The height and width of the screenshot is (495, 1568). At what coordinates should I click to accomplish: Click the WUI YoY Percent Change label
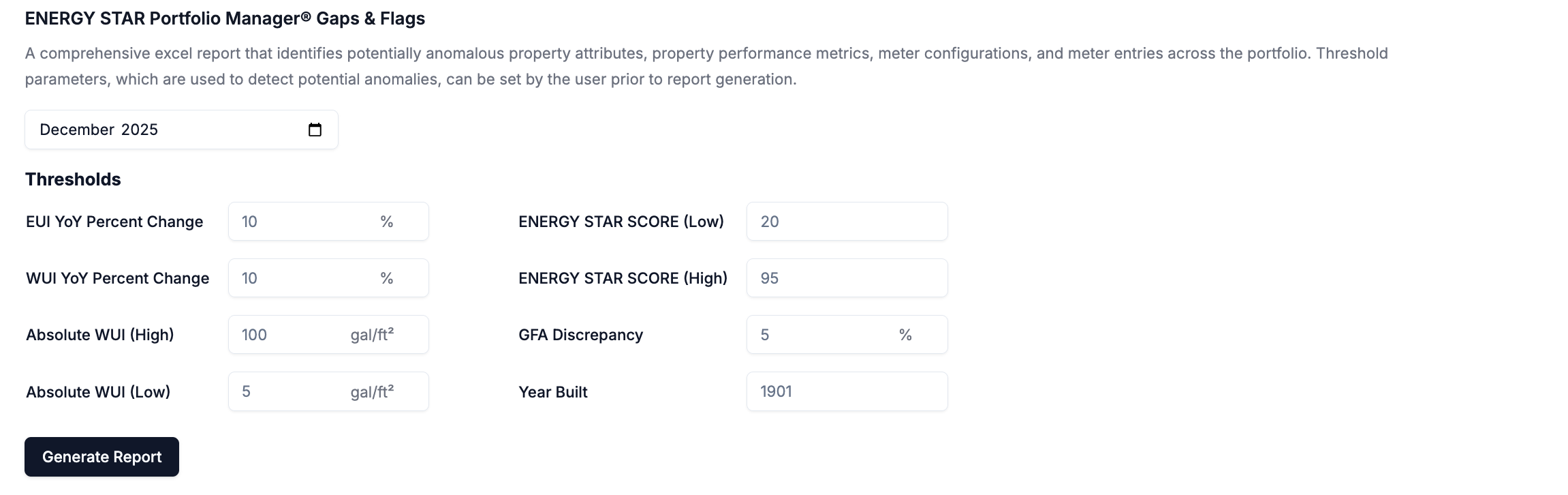tap(117, 278)
